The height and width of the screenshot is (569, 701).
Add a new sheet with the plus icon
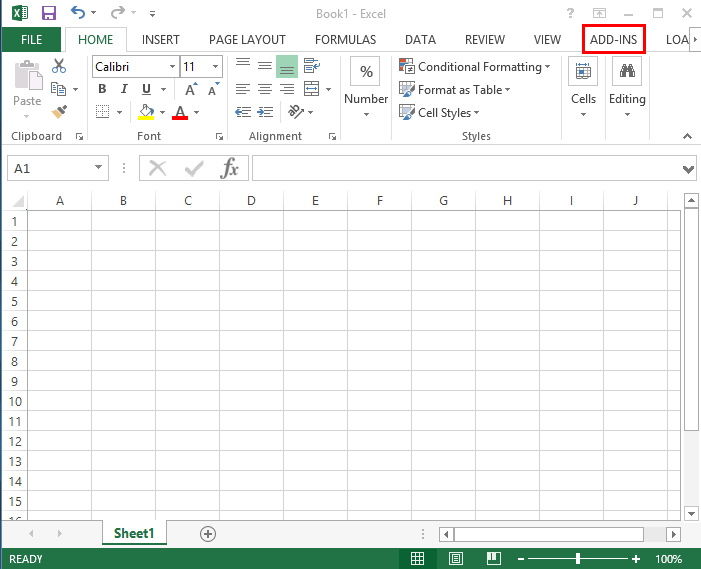208,534
